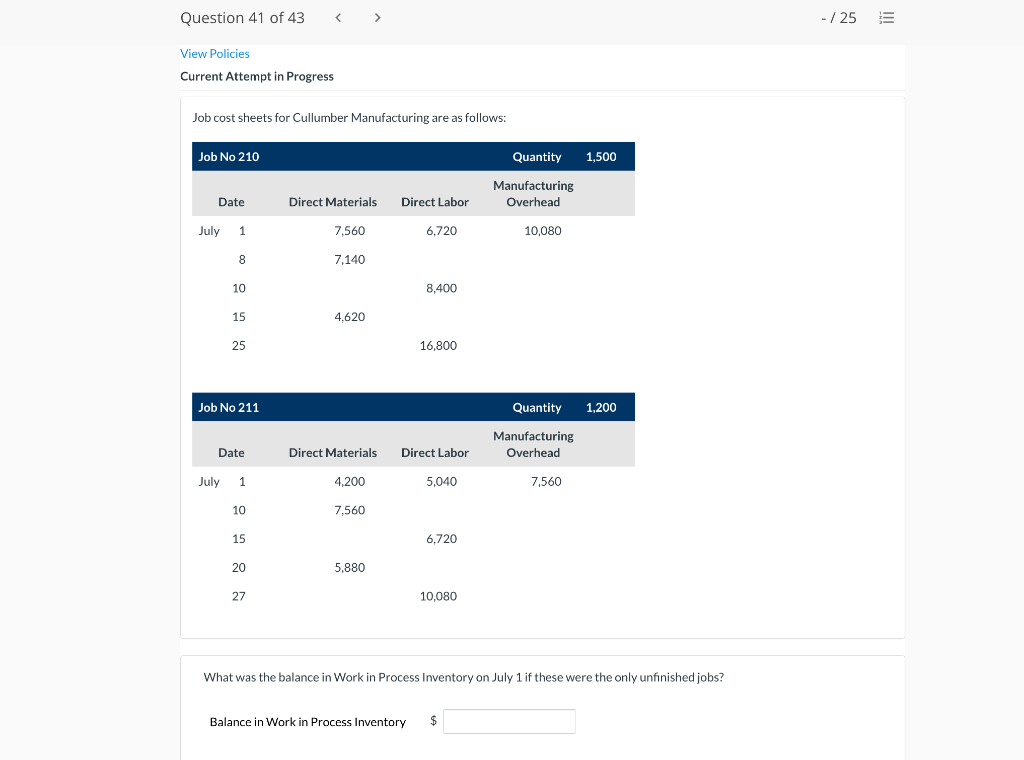Image resolution: width=1024 pixels, height=760 pixels.
Task: Select Job 211 July 1 overhead 7,560
Action: [546, 481]
